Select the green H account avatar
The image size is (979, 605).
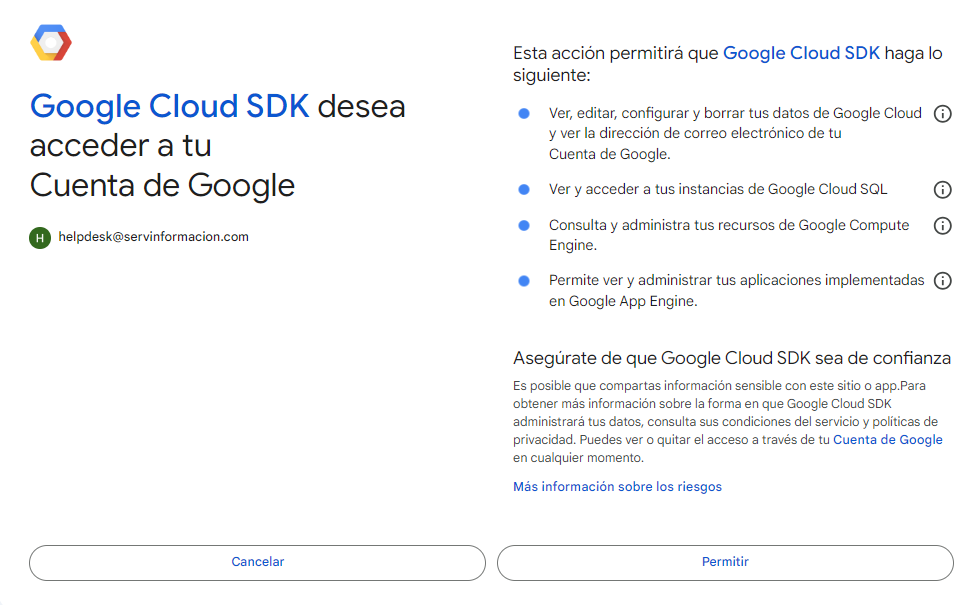click(x=40, y=237)
